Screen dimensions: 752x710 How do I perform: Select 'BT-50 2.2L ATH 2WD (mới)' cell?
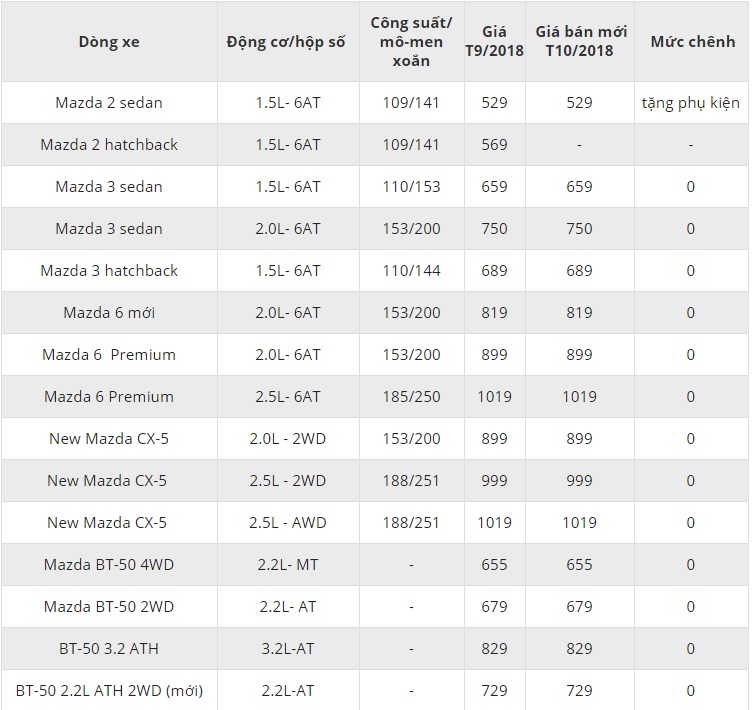click(x=109, y=690)
